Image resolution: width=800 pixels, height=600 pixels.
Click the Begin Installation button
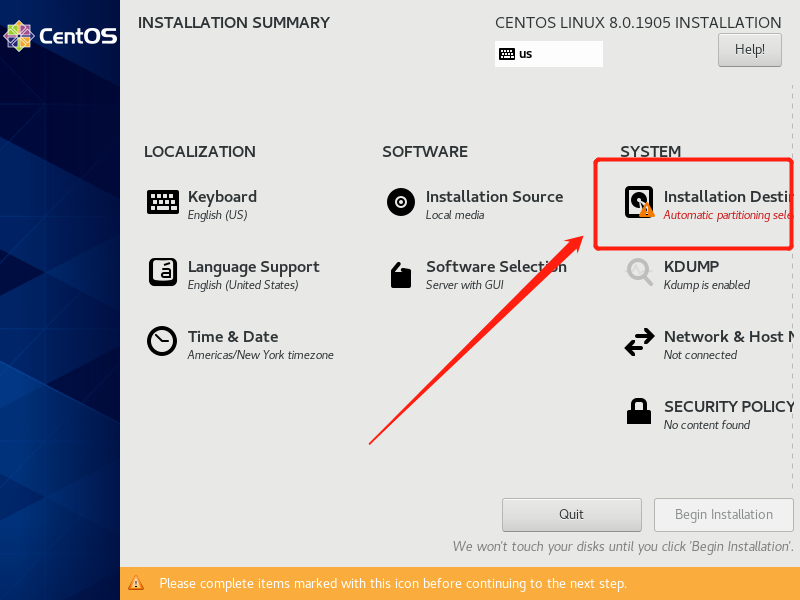pyautogui.click(x=723, y=515)
